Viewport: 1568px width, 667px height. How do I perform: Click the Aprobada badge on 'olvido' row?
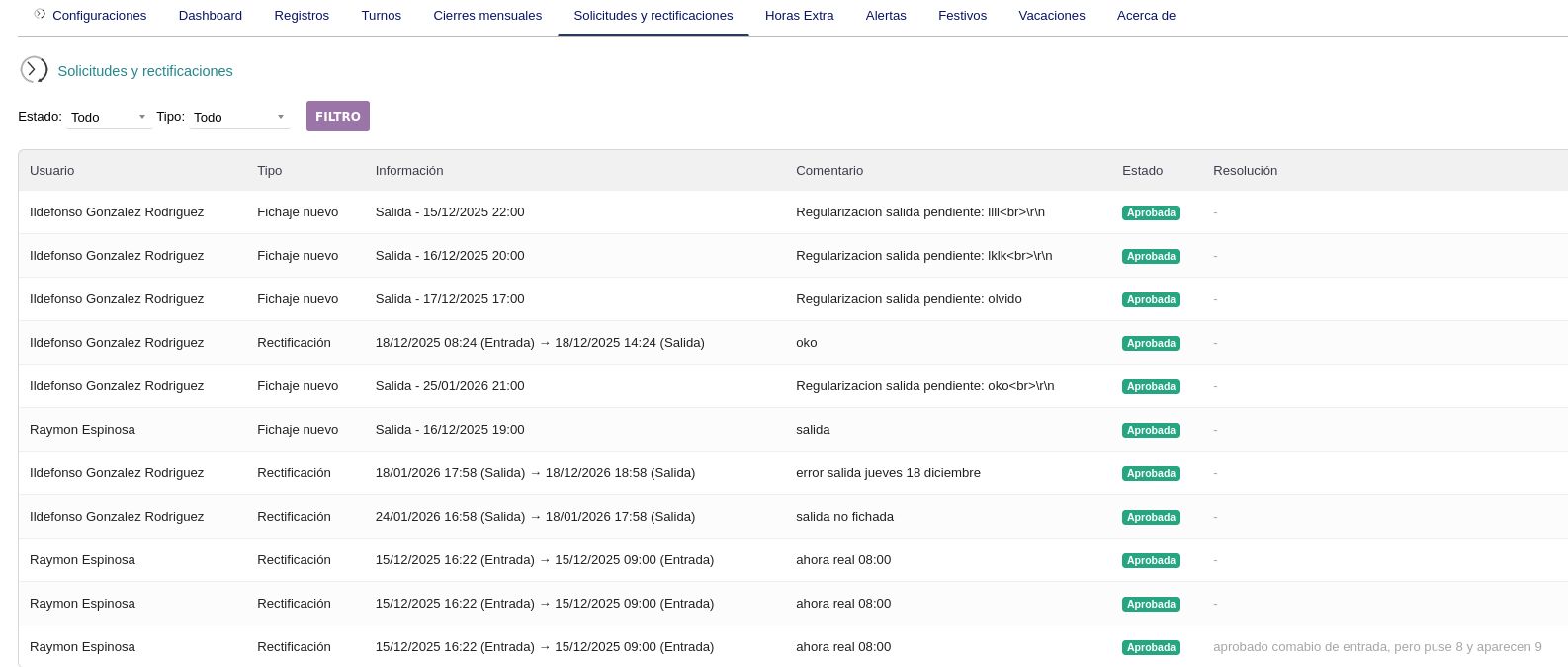pos(1151,299)
